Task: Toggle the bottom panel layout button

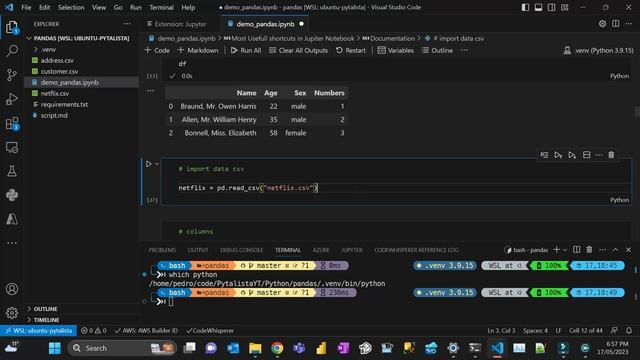Action: coord(538,7)
